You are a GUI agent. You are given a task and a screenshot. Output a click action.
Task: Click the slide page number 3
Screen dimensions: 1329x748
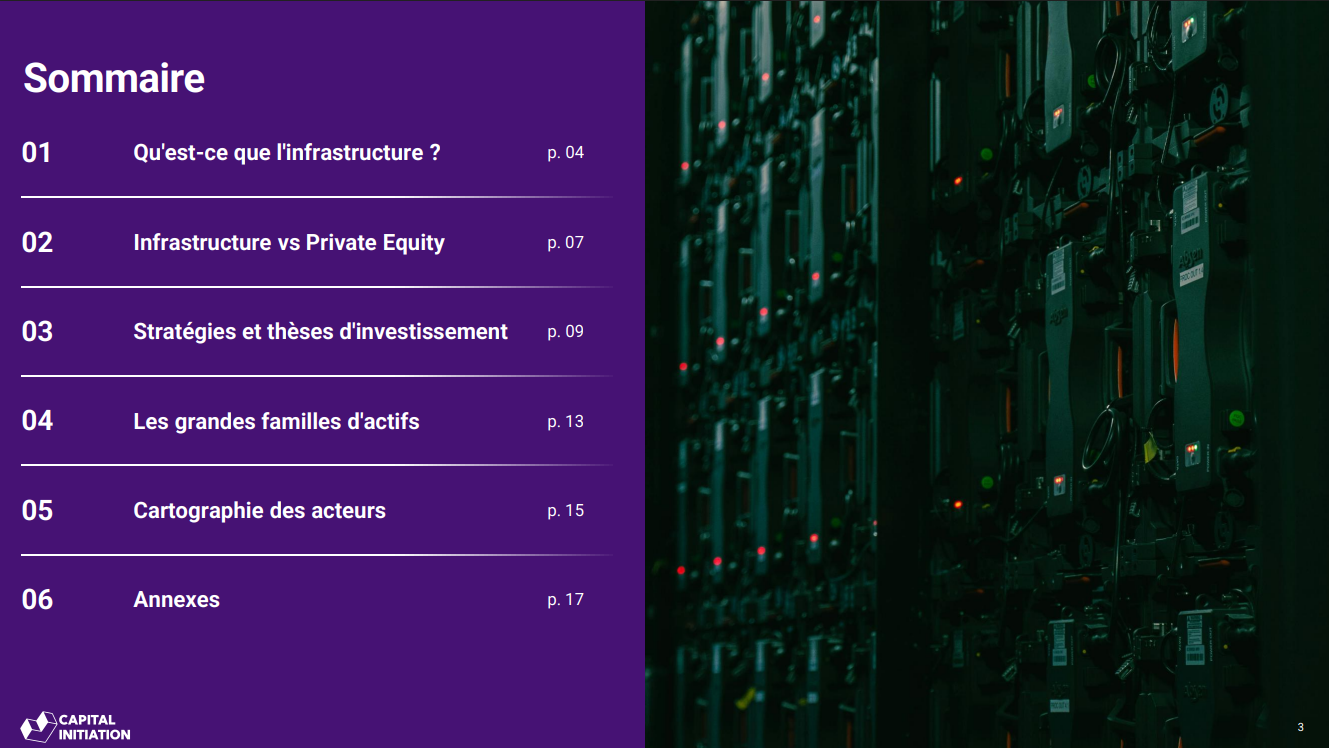1300,727
